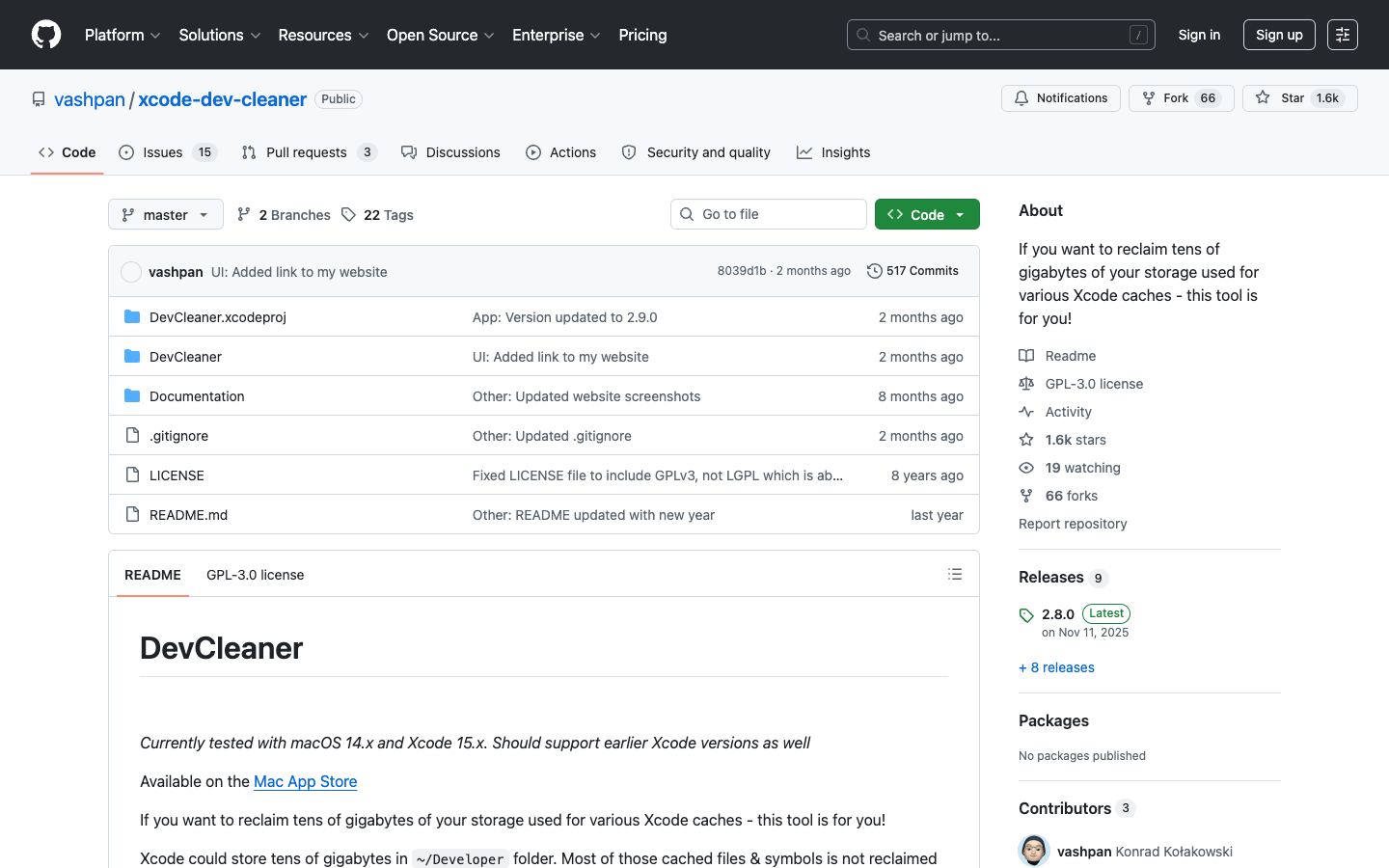This screenshot has height=868, width=1389.
Task: Expand the green Code dropdown button
Action: click(x=927, y=214)
